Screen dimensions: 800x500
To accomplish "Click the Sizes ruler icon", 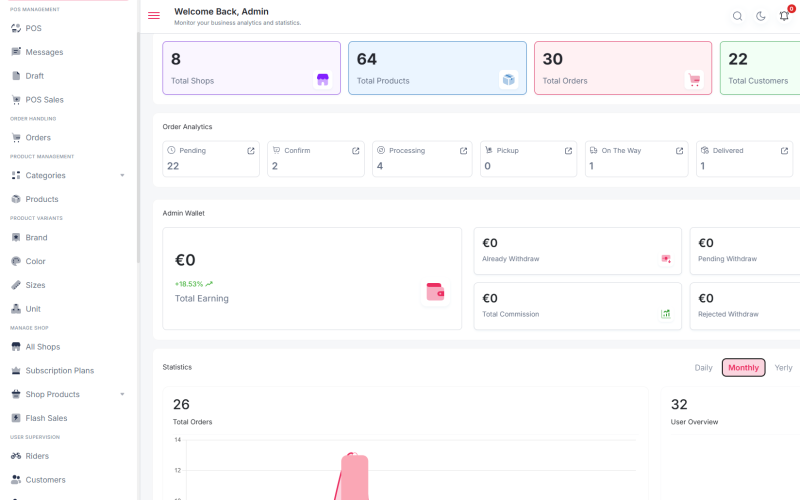I will click(16, 285).
